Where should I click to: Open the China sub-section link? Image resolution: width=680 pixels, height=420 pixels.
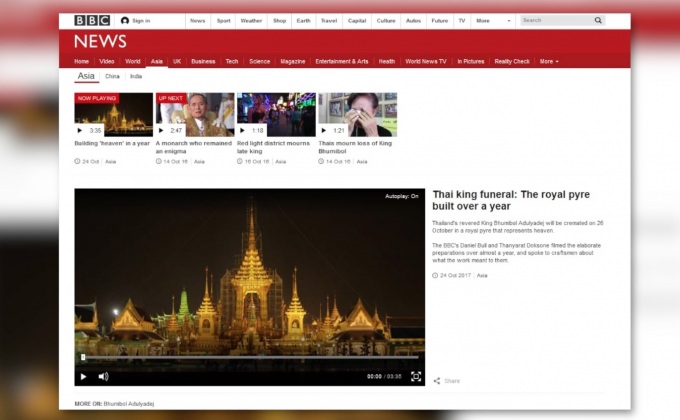(x=112, y=76)
